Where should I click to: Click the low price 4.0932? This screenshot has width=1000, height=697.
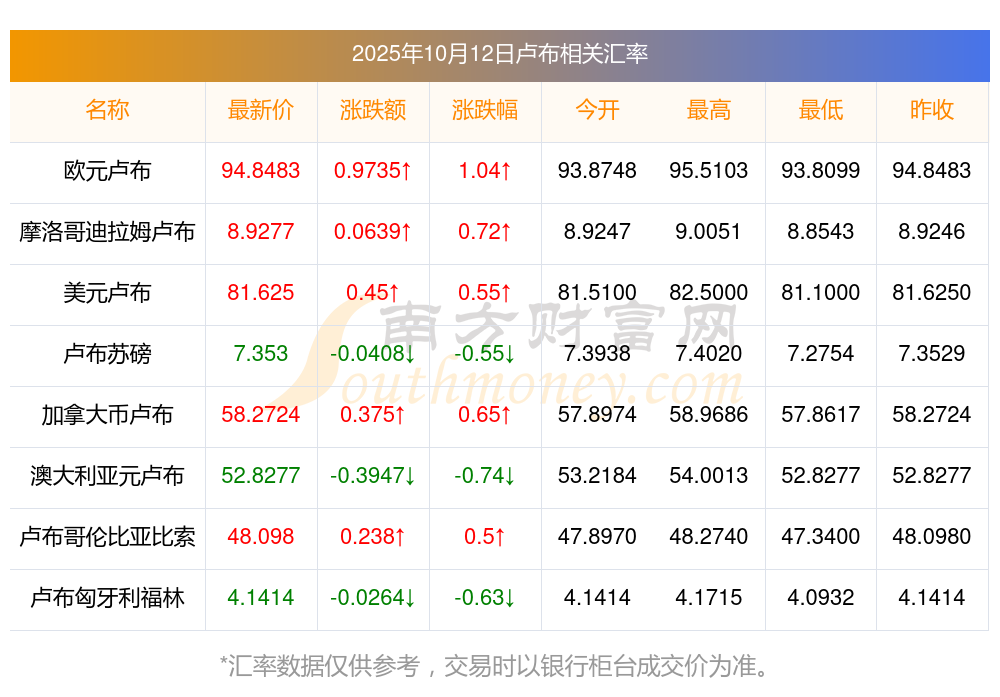821,597
